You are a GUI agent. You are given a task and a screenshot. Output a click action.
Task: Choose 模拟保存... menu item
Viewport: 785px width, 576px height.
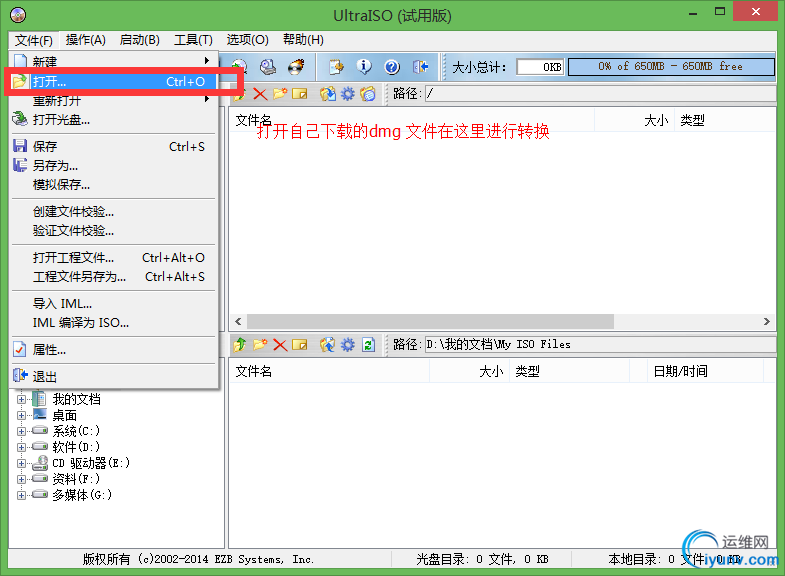coord(114,185)
